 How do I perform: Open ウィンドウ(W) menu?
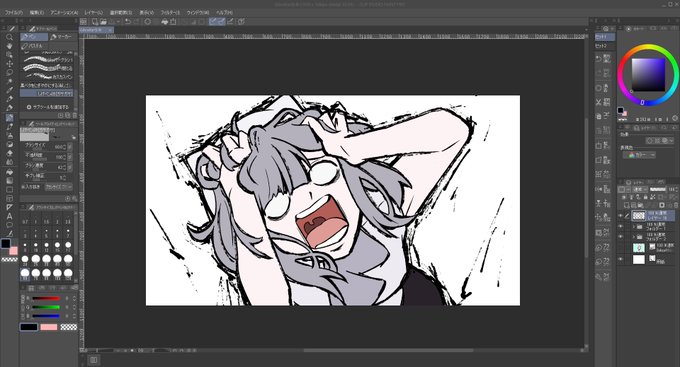[198, 13]
